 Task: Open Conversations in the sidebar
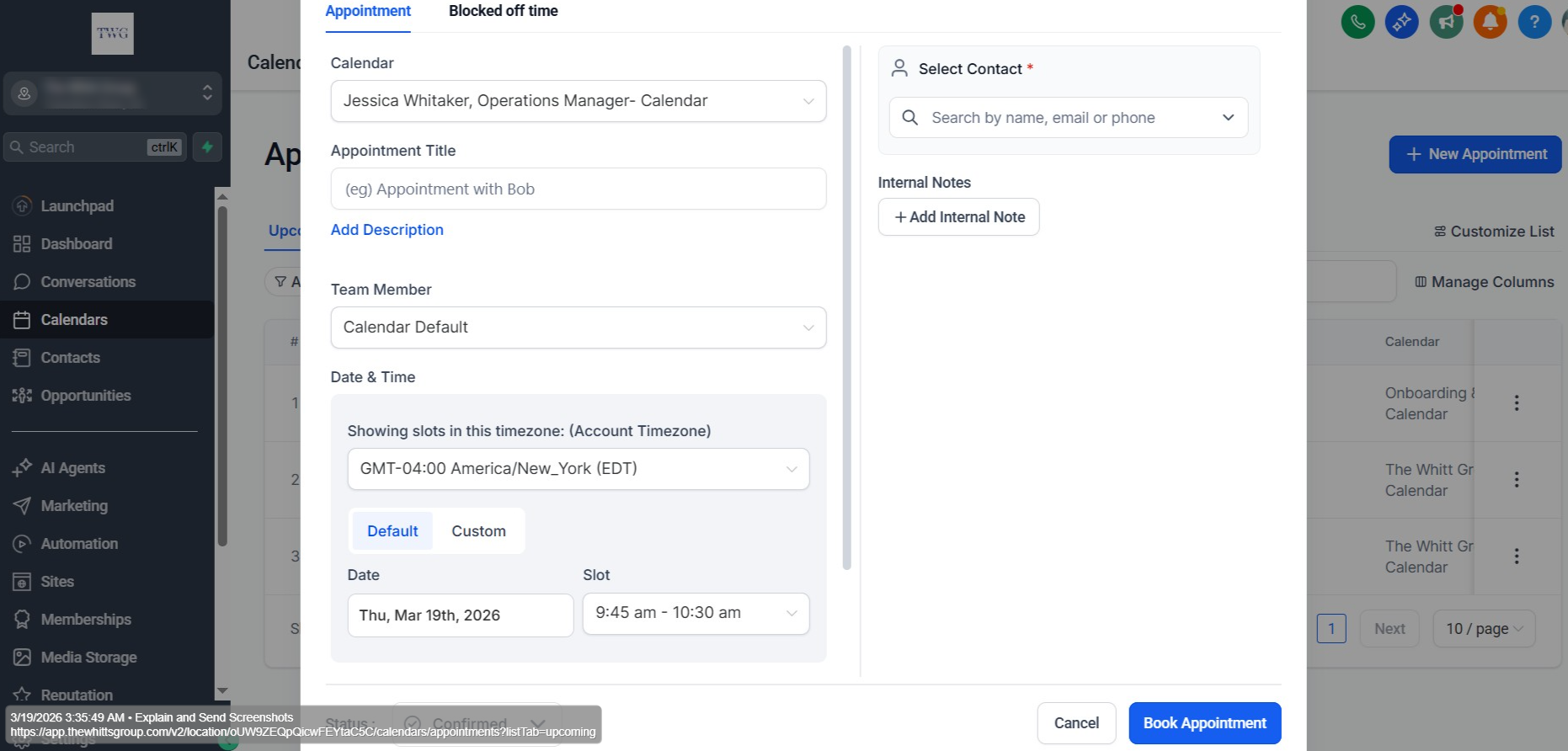point(88,282)
